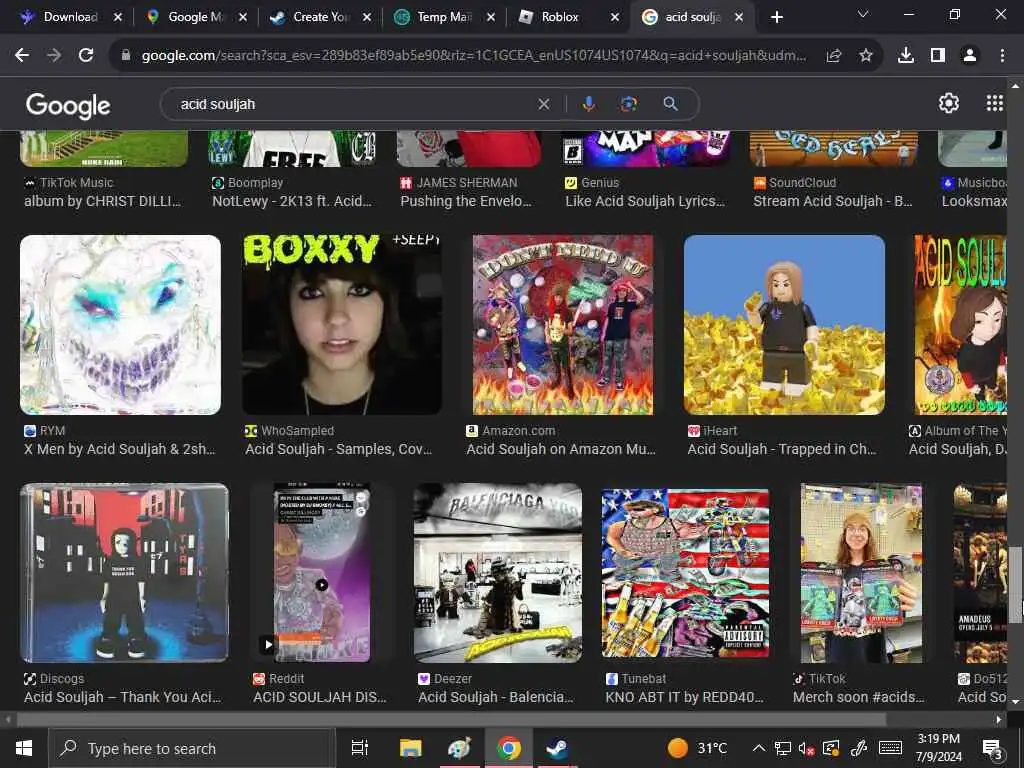
Task: Go to Google home via logo
Action: pos(68,105)
